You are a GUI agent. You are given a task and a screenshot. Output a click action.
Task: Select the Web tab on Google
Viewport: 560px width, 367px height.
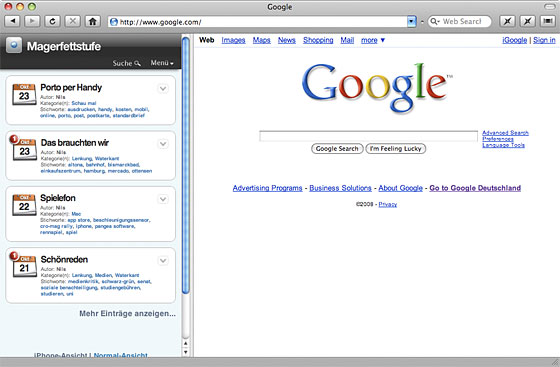[x=207, y=40]
